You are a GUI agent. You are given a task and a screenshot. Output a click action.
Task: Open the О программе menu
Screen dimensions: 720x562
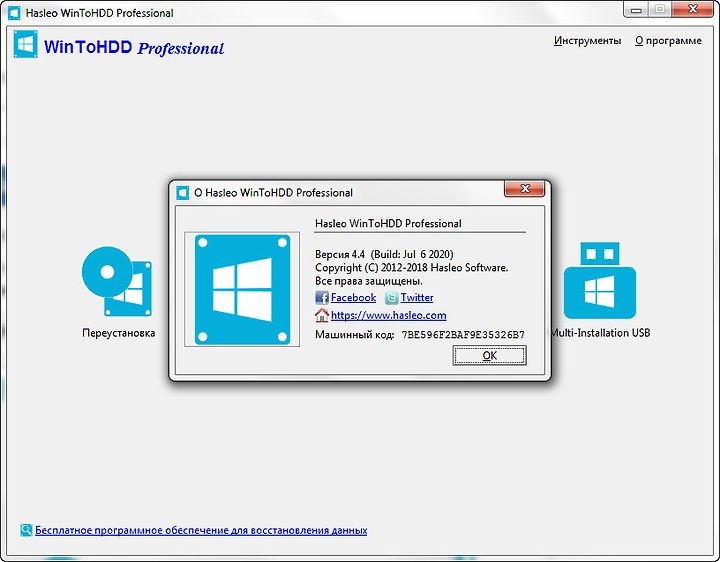coord(668,41)
